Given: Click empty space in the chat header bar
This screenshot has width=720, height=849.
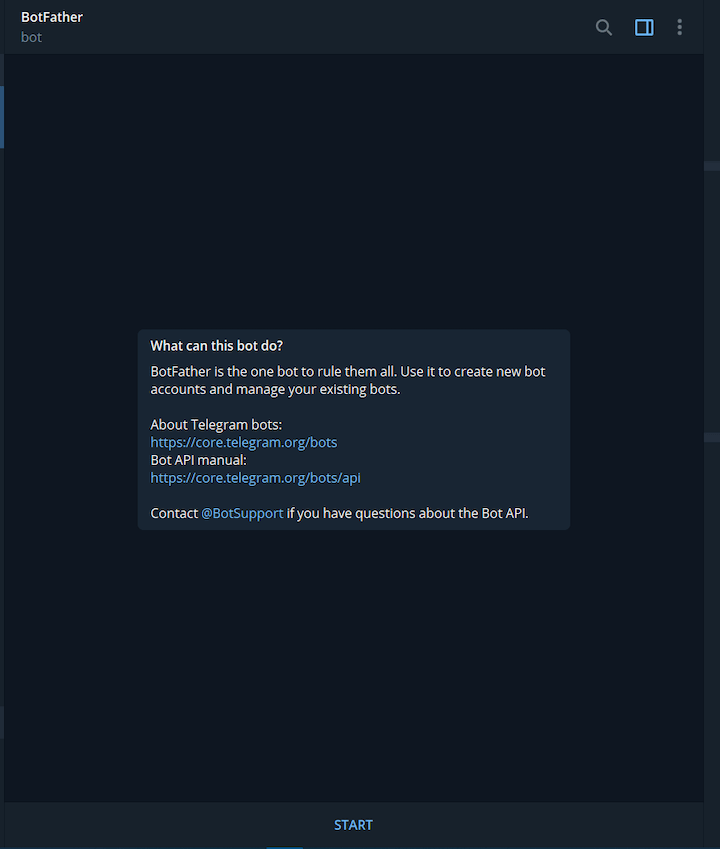Looking at the screenshot, I should (336, 27).
